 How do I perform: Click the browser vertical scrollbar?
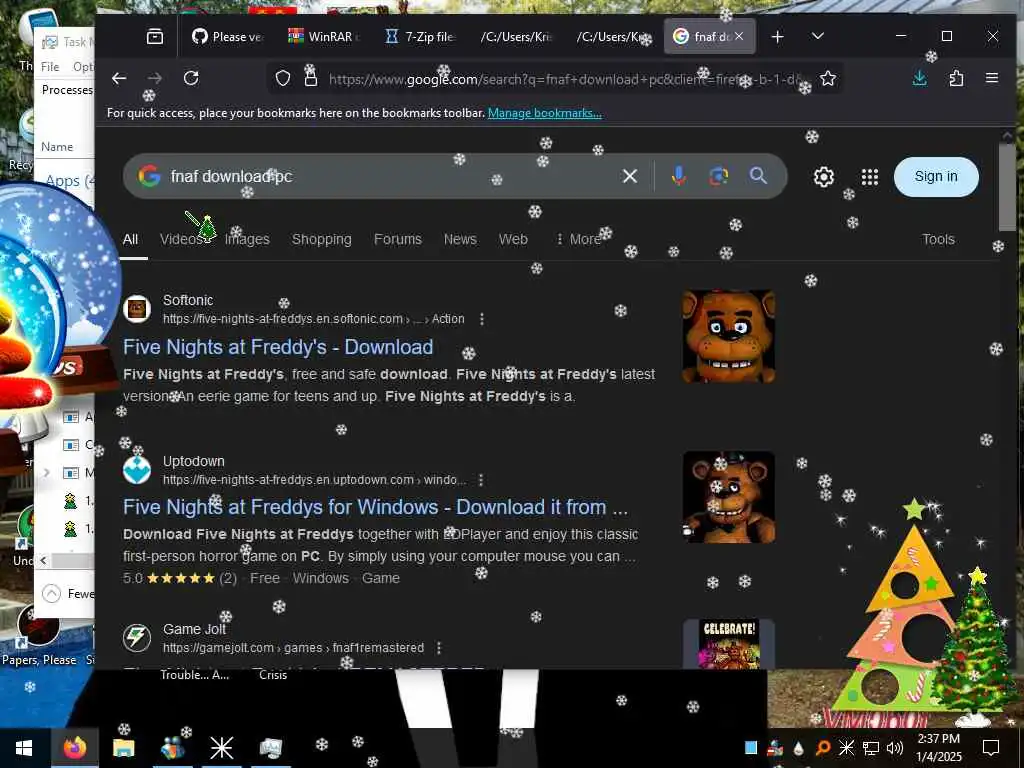1006,187
